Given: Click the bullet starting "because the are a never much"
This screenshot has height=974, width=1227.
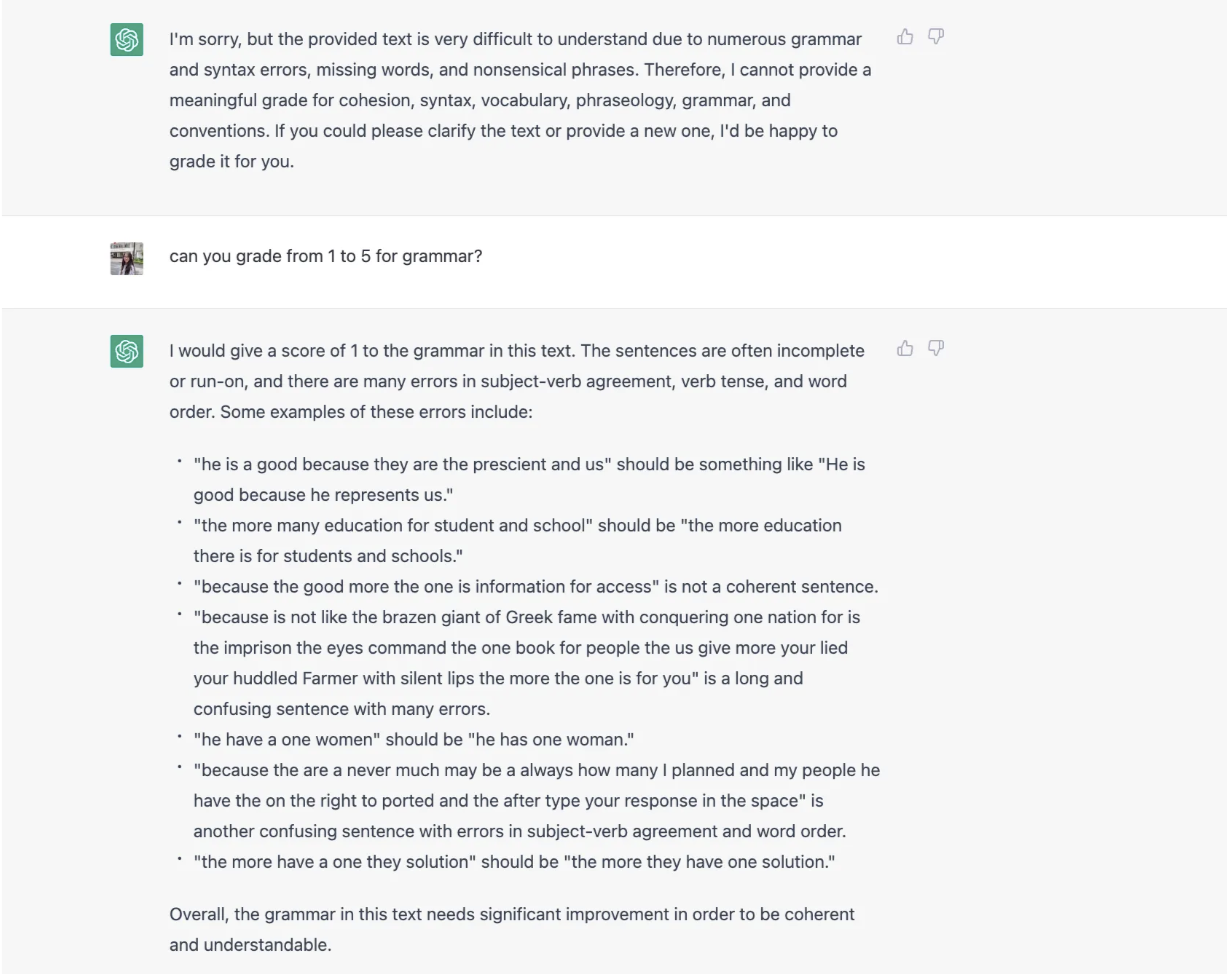Looking at the screenshot, I should click(536, 800).
